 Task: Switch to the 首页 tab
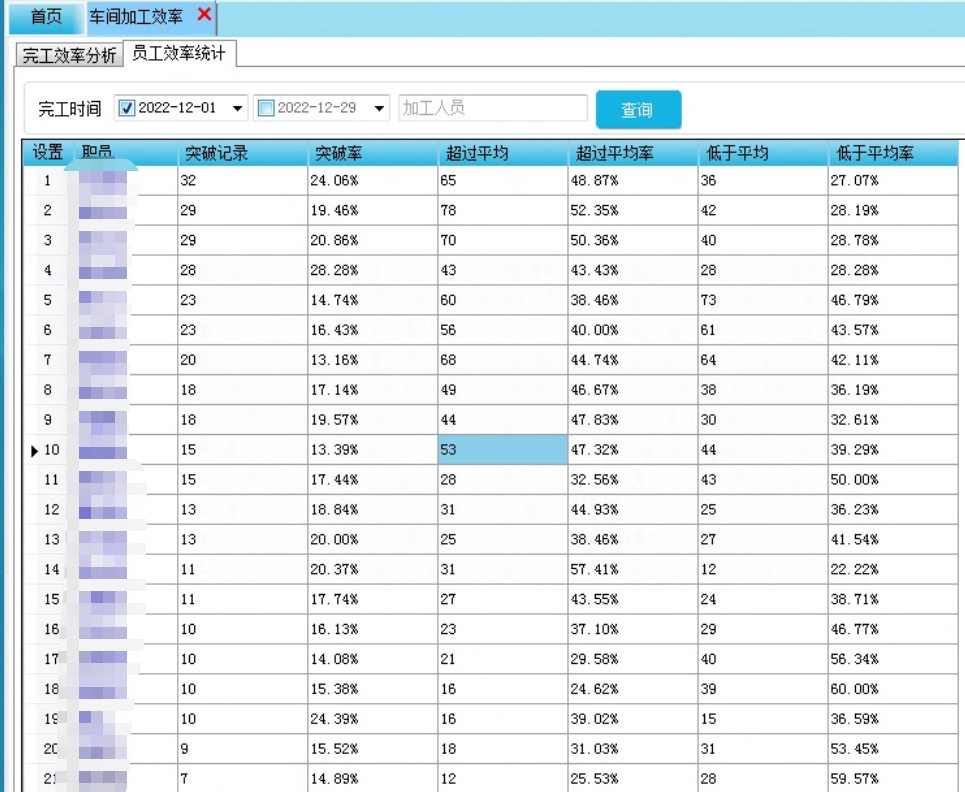(45, 17)
